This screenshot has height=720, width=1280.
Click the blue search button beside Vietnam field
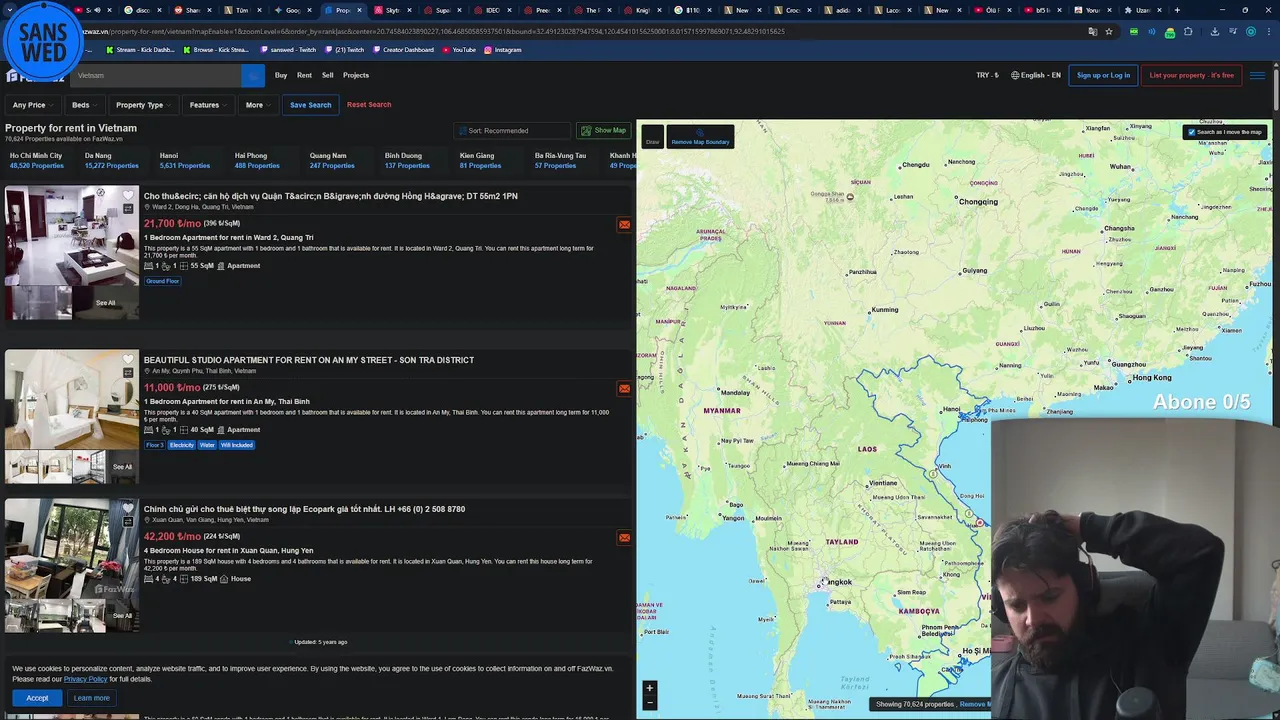253,75
